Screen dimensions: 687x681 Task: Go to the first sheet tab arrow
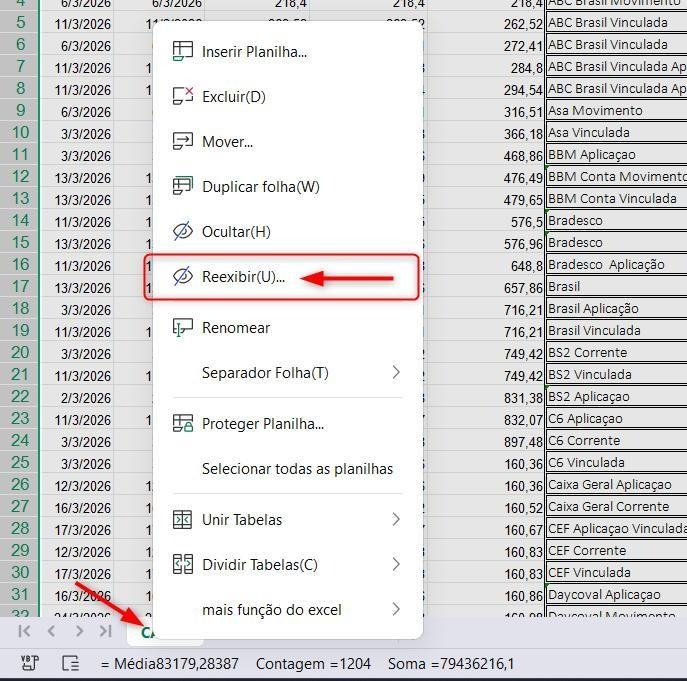(x=25, y=631)
